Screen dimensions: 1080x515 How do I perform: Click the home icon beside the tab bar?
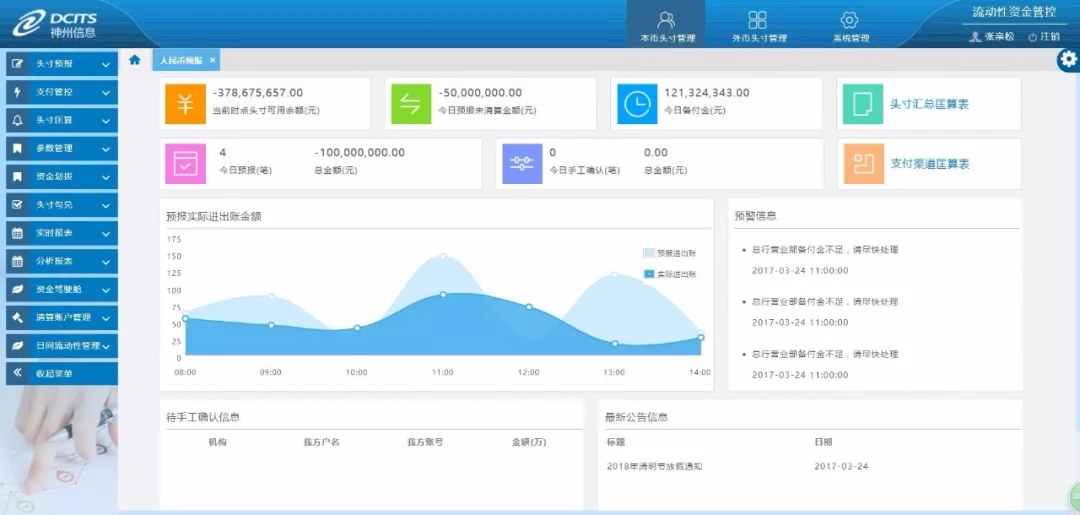[x=135, y=60]
